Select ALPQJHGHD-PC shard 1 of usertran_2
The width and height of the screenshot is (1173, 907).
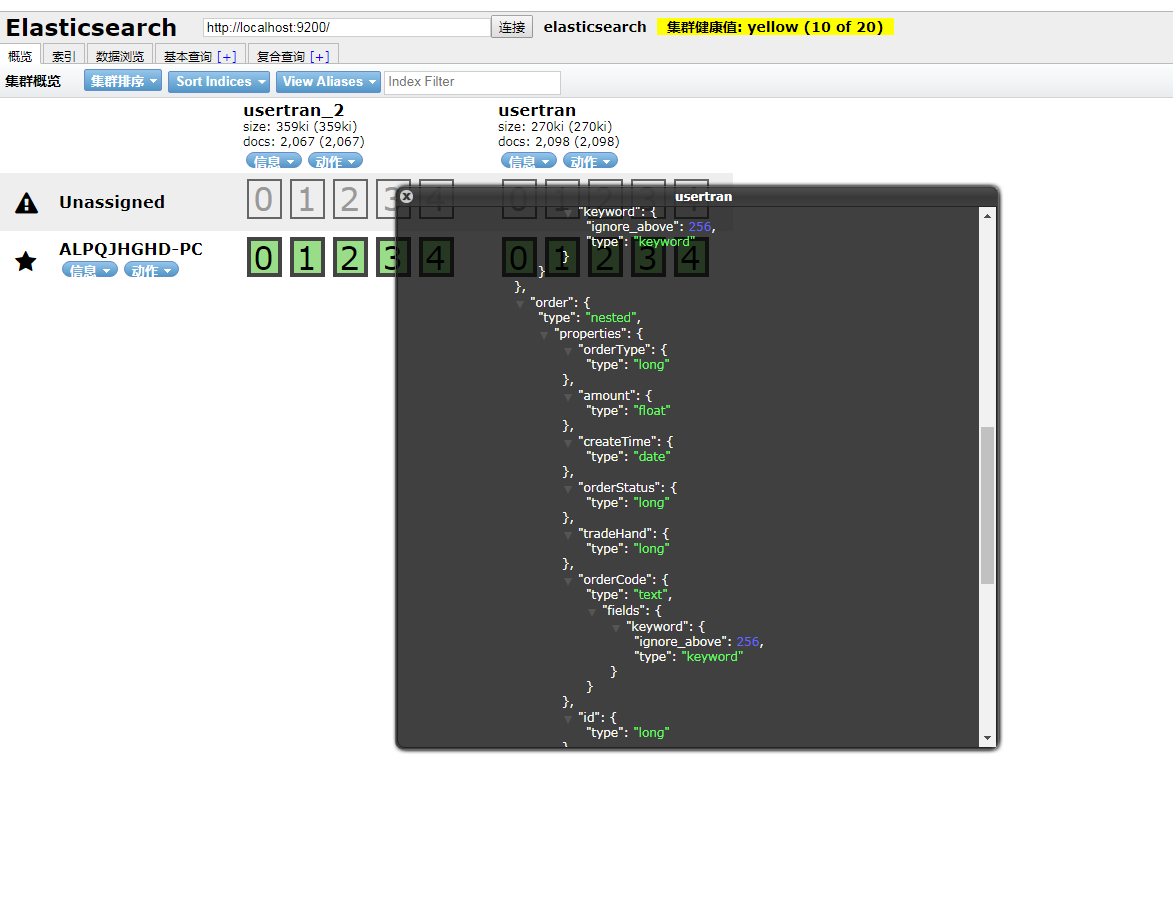coord(307,257)
